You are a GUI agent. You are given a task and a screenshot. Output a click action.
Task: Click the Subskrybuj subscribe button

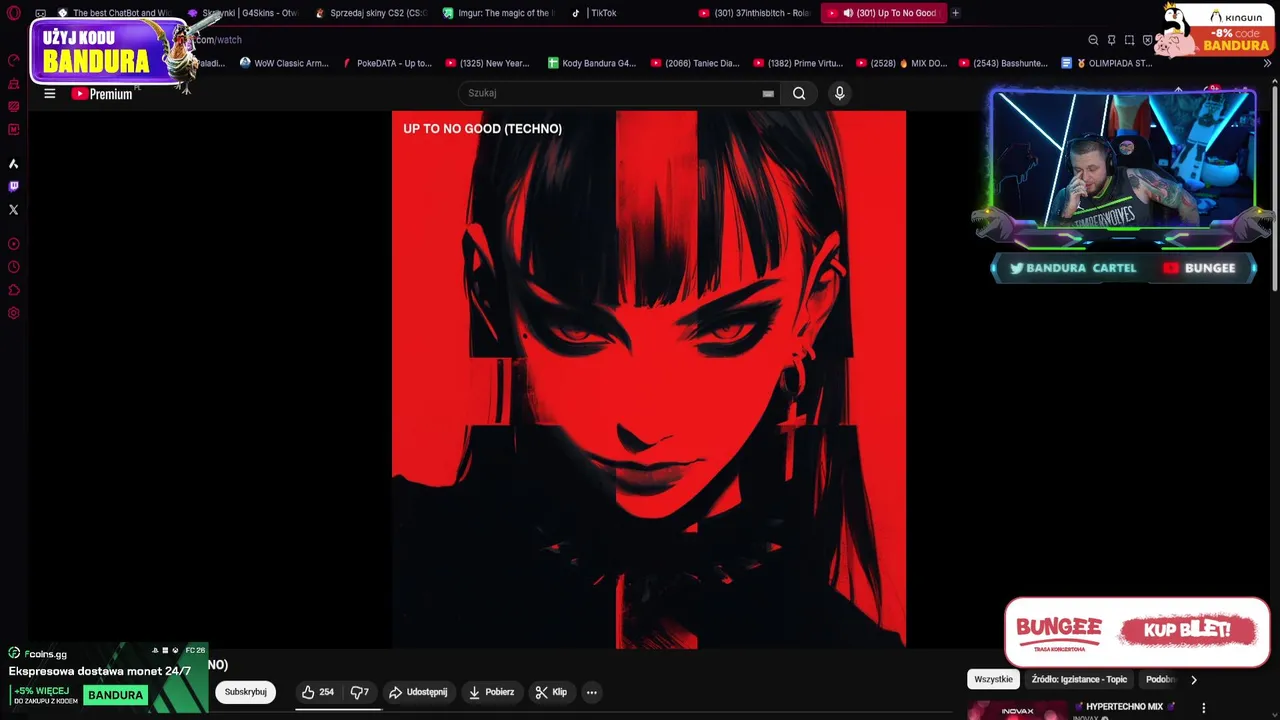(245, 692)
